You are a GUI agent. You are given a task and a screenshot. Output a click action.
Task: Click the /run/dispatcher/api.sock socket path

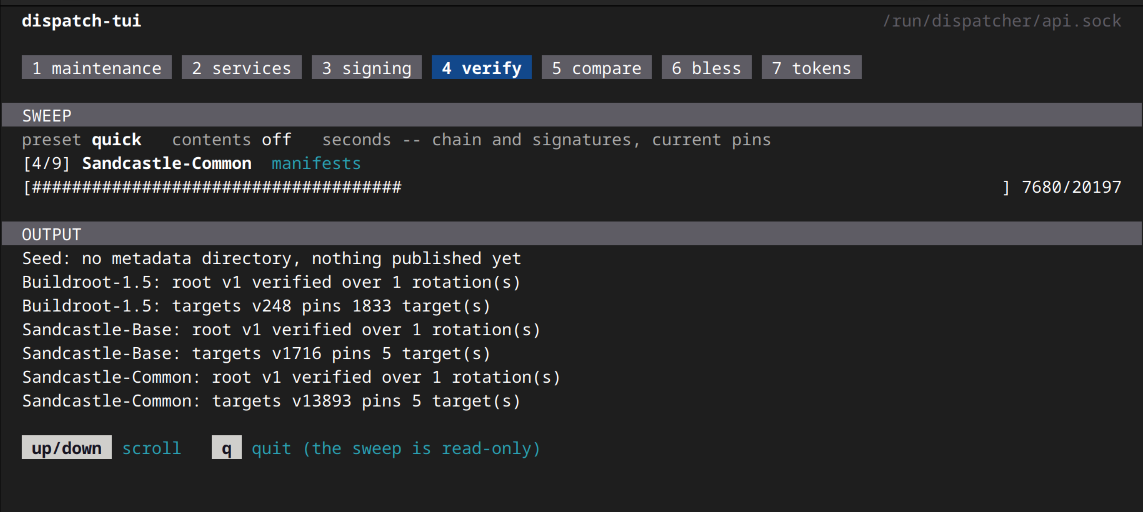tap(1002, 21)
